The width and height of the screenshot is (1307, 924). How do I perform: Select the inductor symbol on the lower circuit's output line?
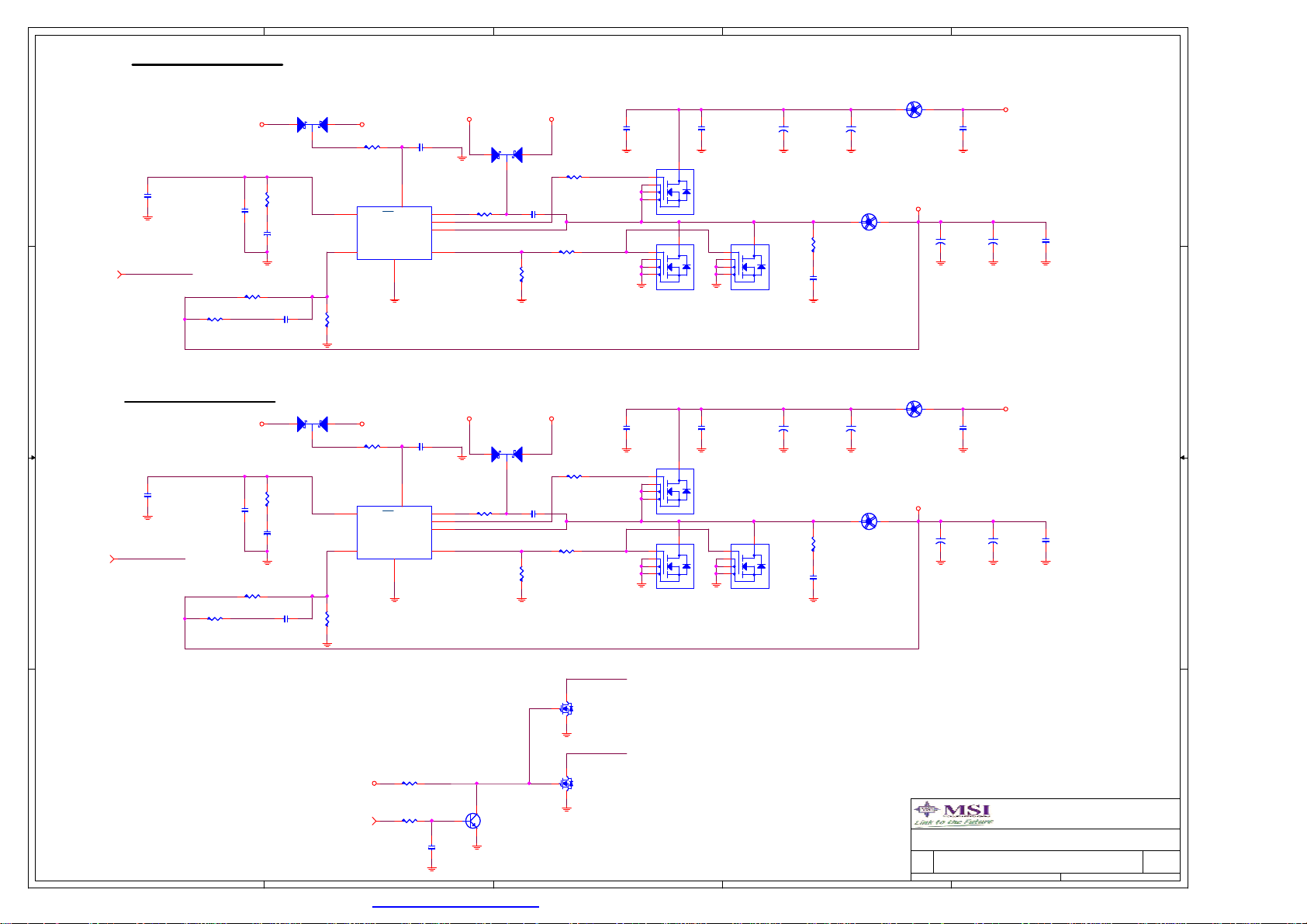(870, 521)
